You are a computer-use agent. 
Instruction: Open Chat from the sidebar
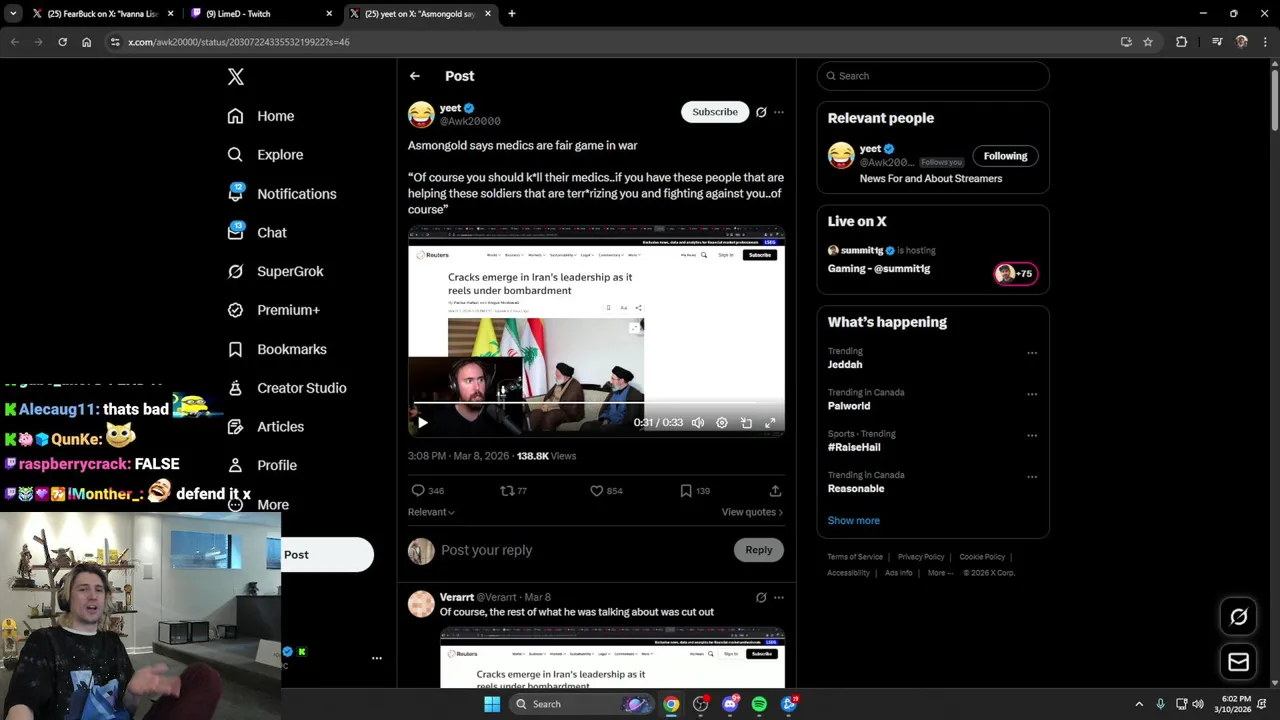257,232
